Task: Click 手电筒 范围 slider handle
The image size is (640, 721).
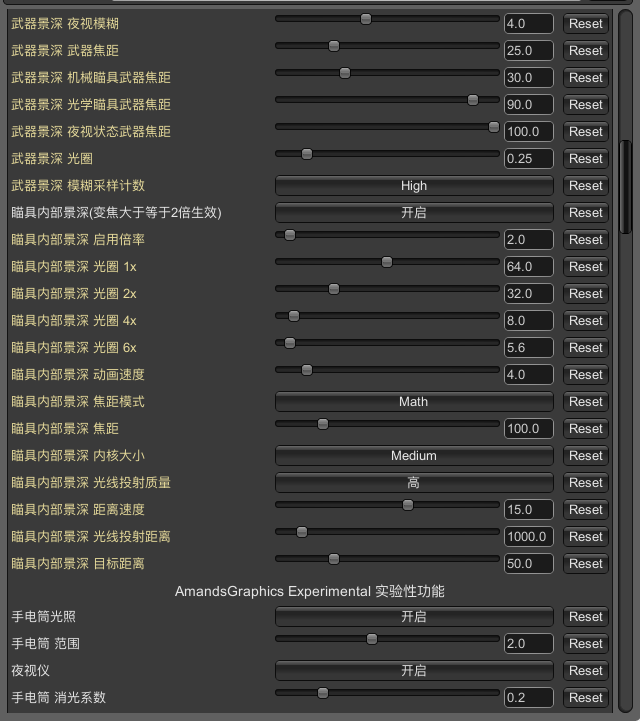Action: point(372,639)
